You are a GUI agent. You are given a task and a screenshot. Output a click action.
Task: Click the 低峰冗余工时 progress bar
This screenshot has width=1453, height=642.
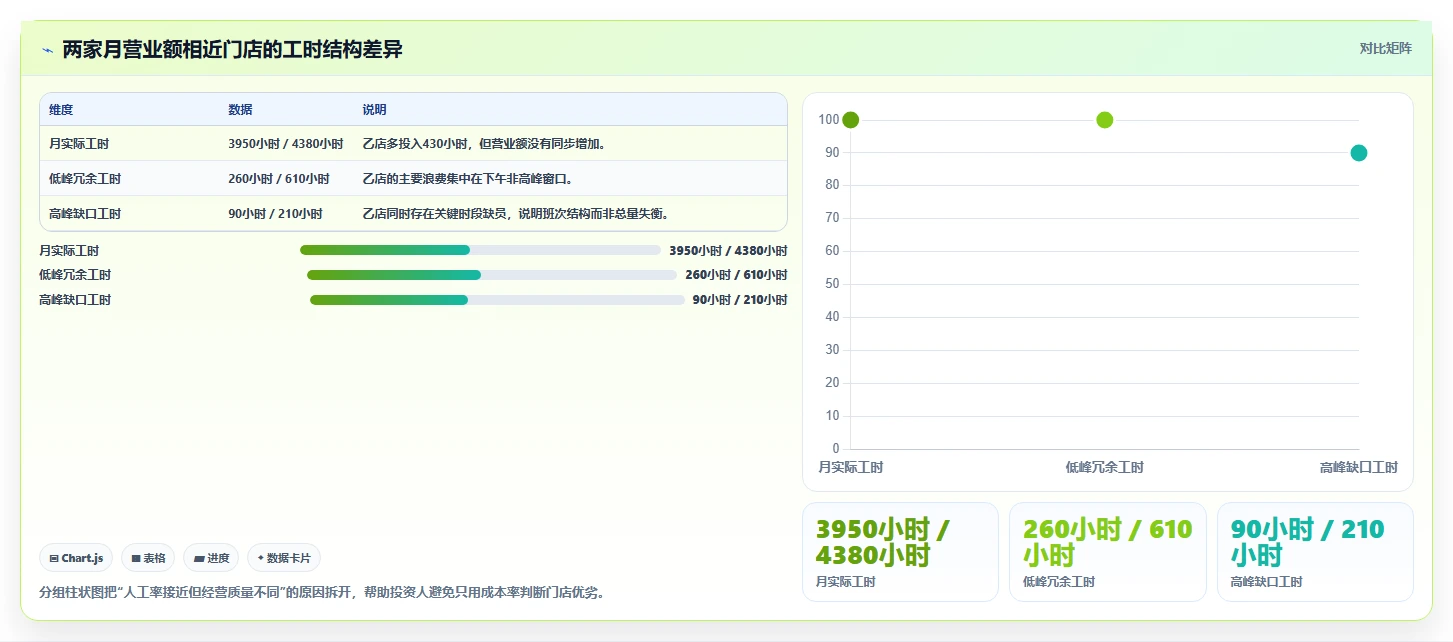492,275
